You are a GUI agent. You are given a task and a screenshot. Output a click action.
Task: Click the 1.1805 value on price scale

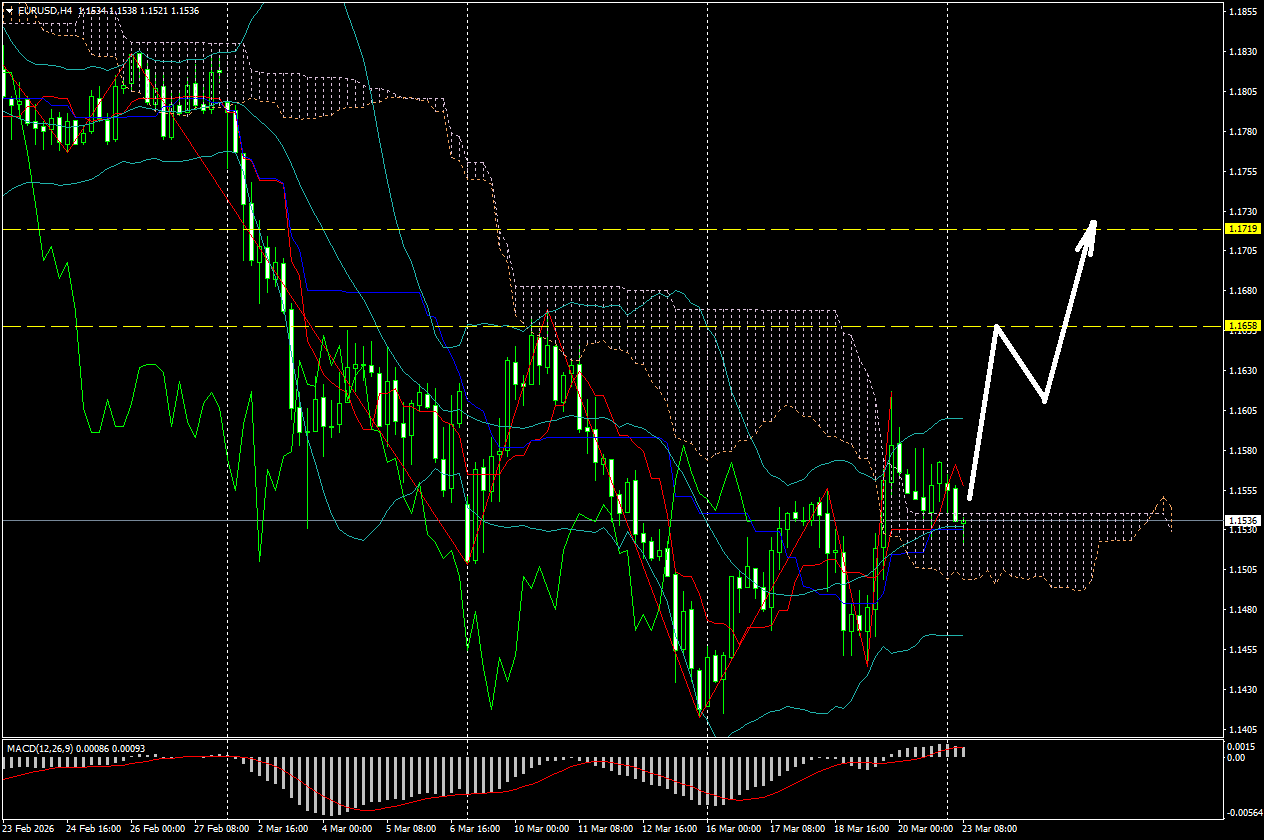coord(1243,92)
